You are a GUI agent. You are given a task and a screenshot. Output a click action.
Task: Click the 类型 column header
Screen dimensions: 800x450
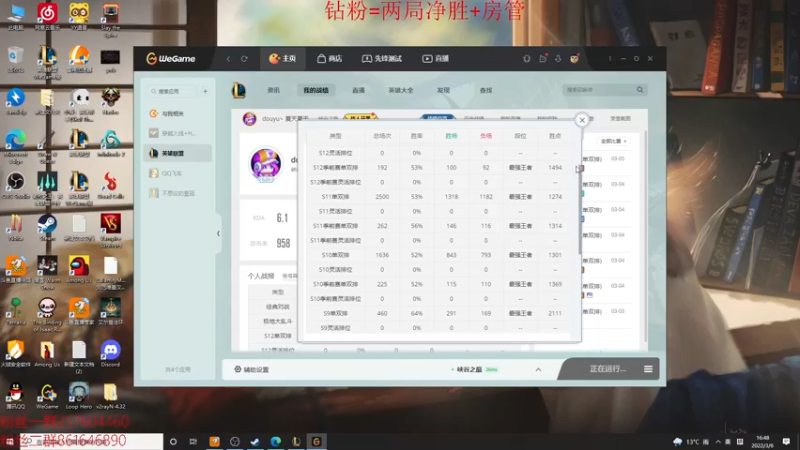[x=335, y=136]
